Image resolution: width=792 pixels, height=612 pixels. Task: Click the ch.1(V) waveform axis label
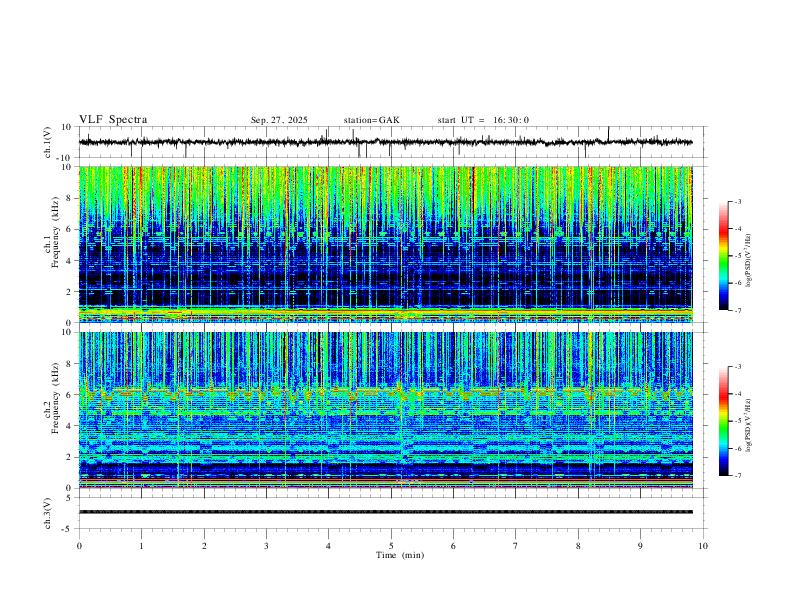[48, 142]
